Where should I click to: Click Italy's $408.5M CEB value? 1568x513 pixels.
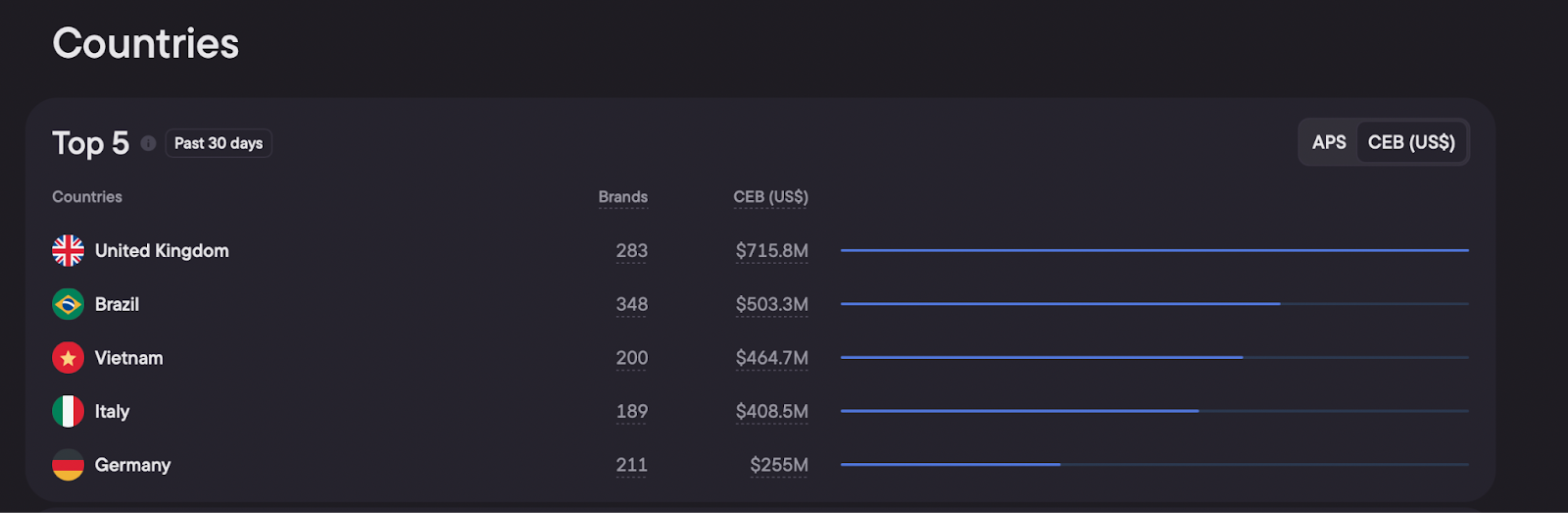(x=771, y=411)
